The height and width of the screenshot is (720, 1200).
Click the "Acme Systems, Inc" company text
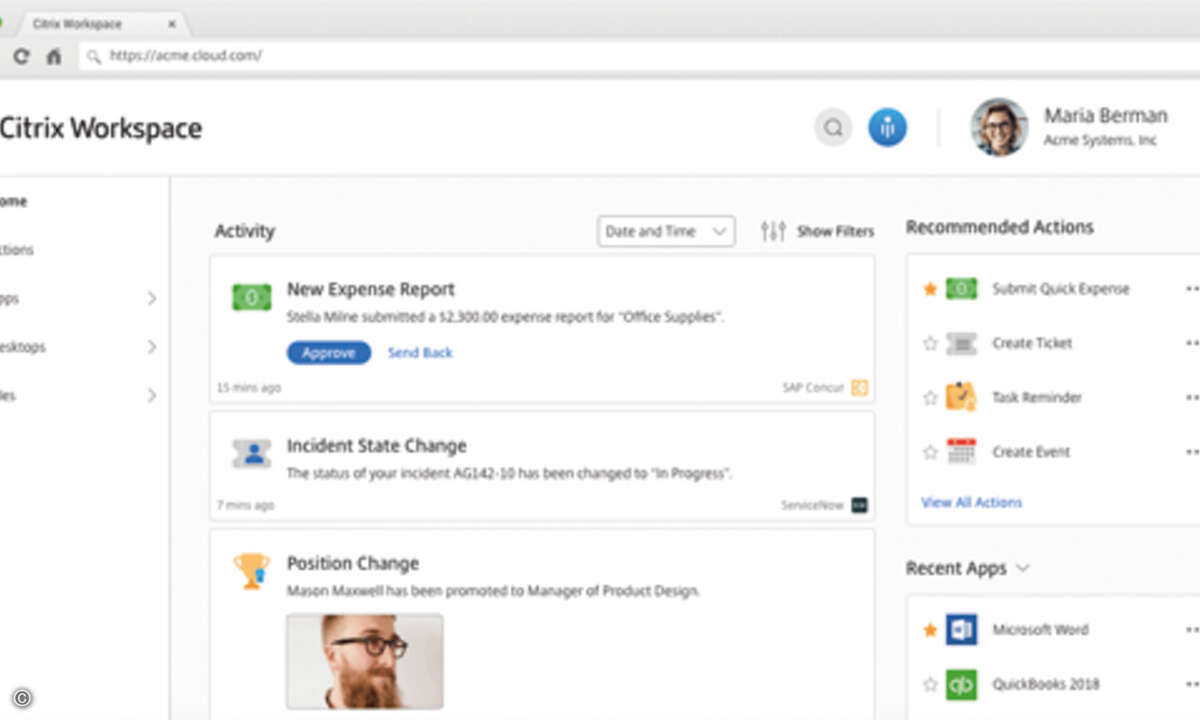1100,141
